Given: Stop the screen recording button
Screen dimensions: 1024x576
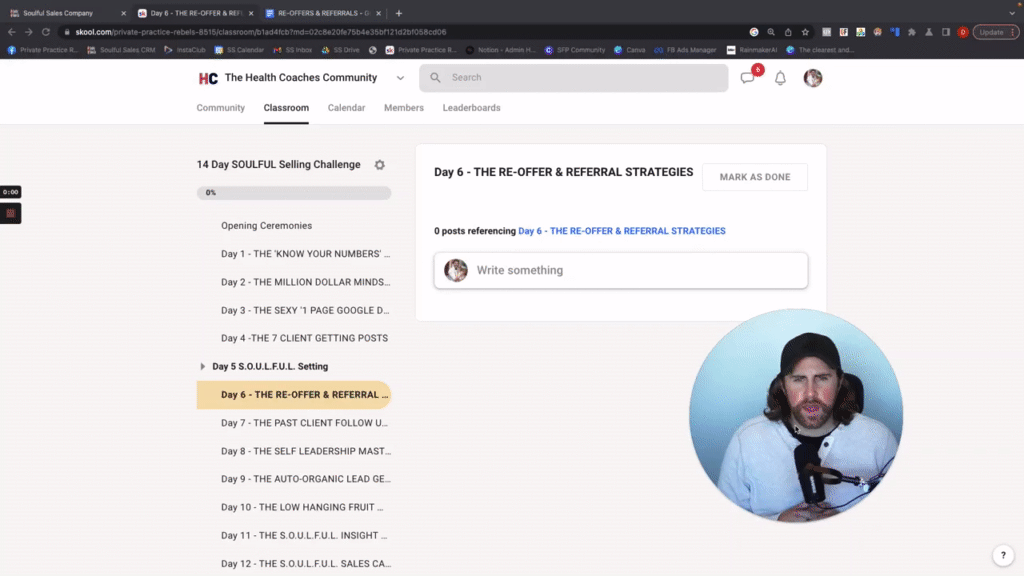Looking at the screenshot, I should coord(10,214).
